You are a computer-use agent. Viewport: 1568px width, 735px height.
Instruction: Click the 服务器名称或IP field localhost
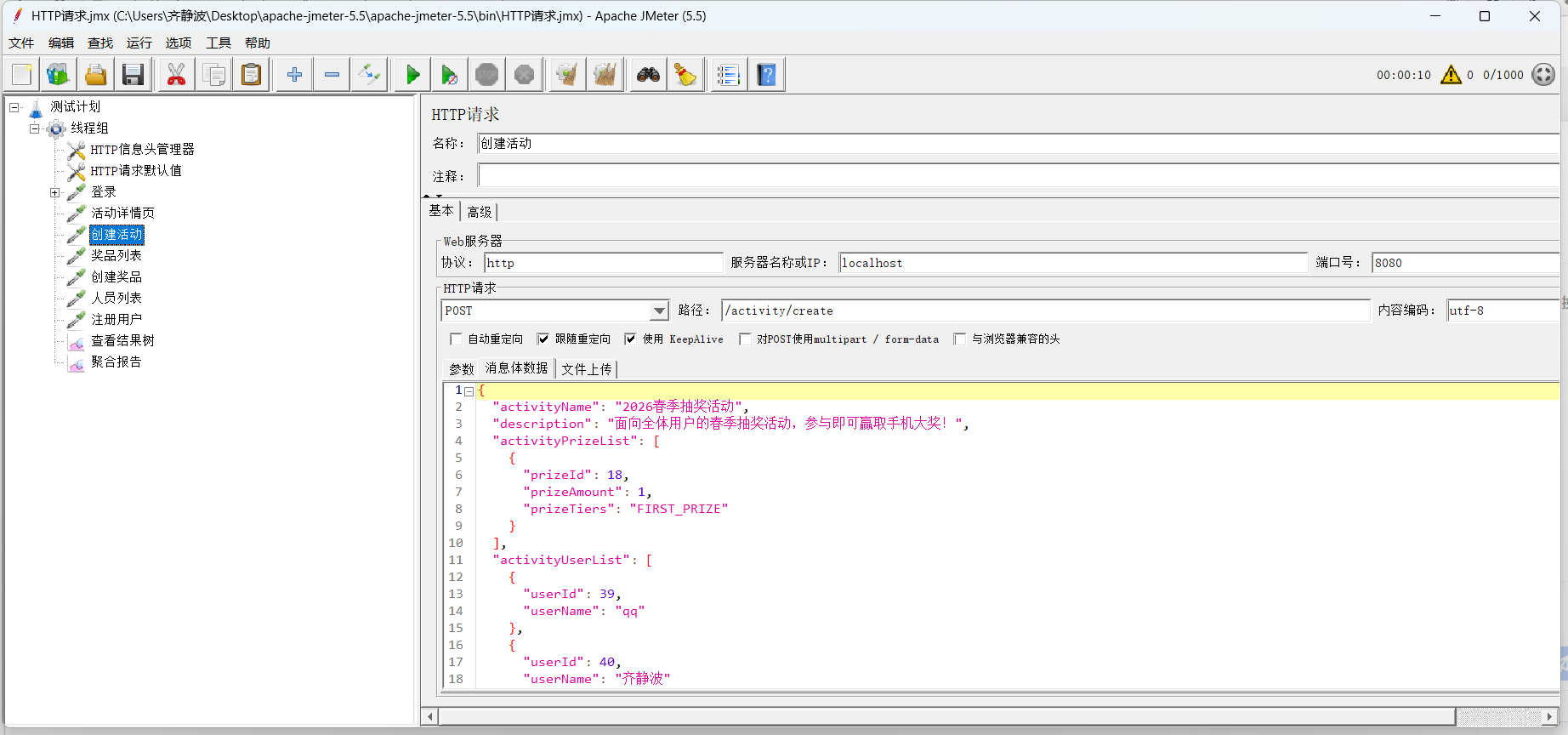coord(1073,263)
